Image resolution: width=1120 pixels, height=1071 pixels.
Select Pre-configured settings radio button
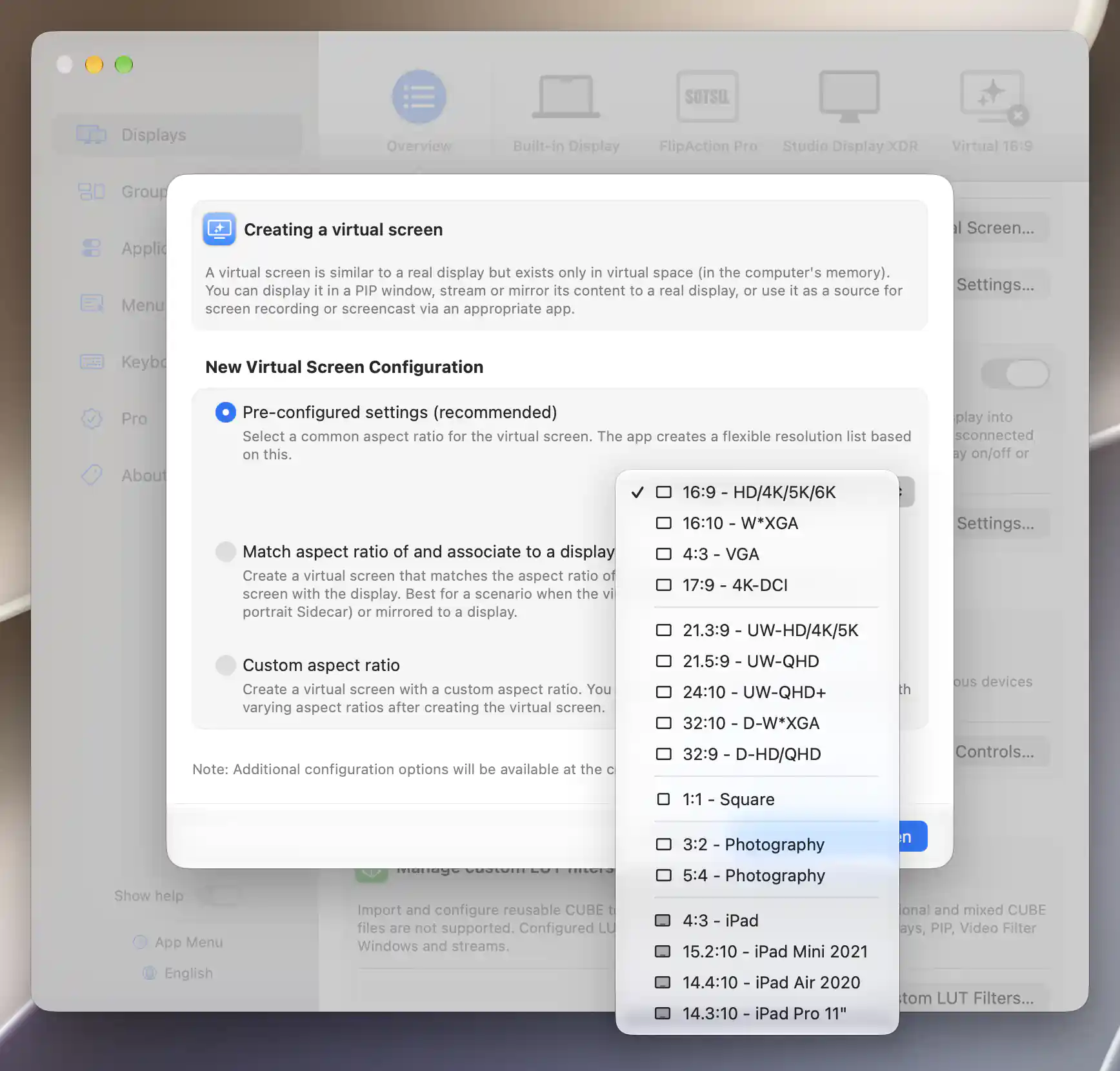point(225,412)
